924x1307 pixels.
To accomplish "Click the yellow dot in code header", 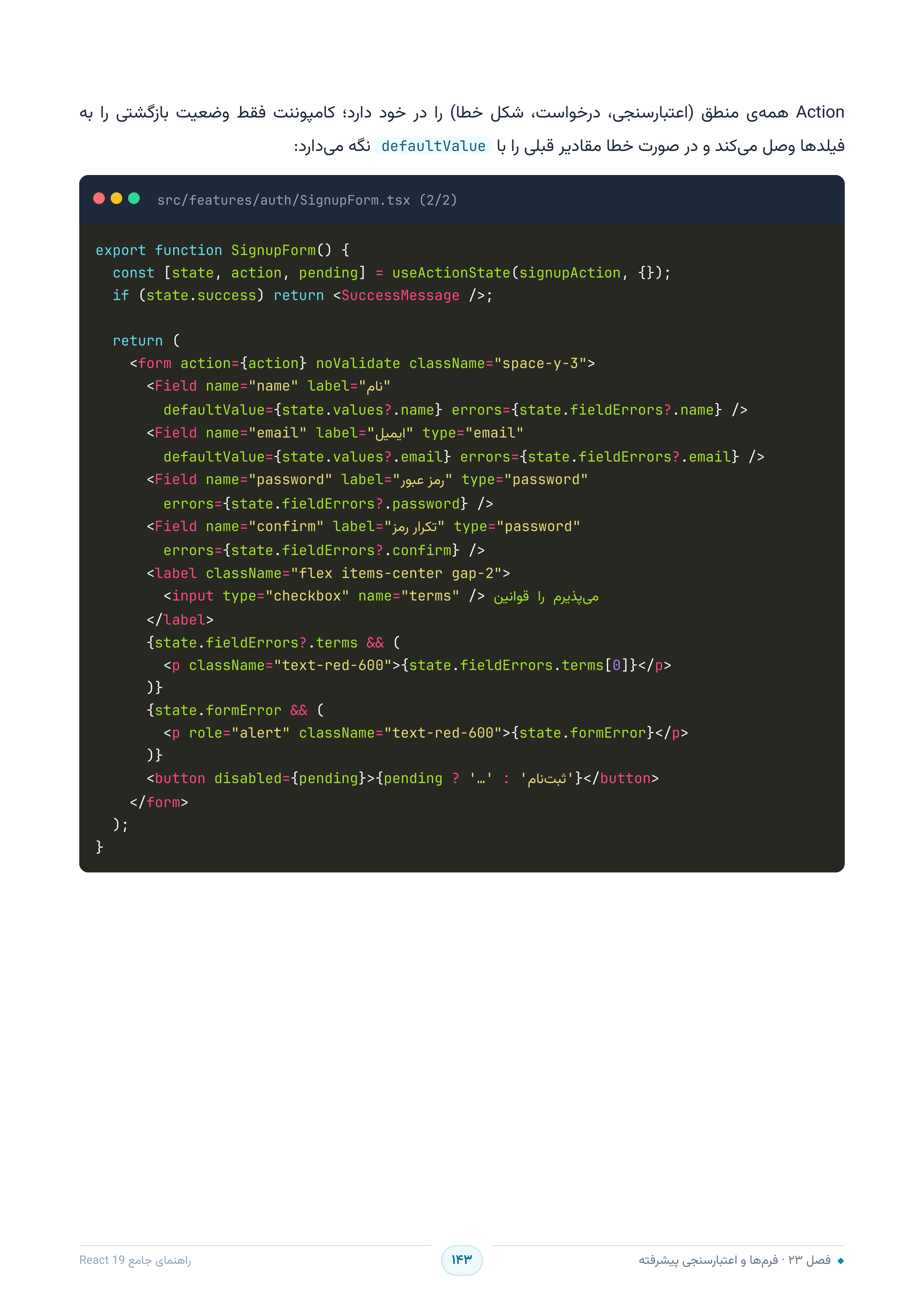I will click(117, 198).
